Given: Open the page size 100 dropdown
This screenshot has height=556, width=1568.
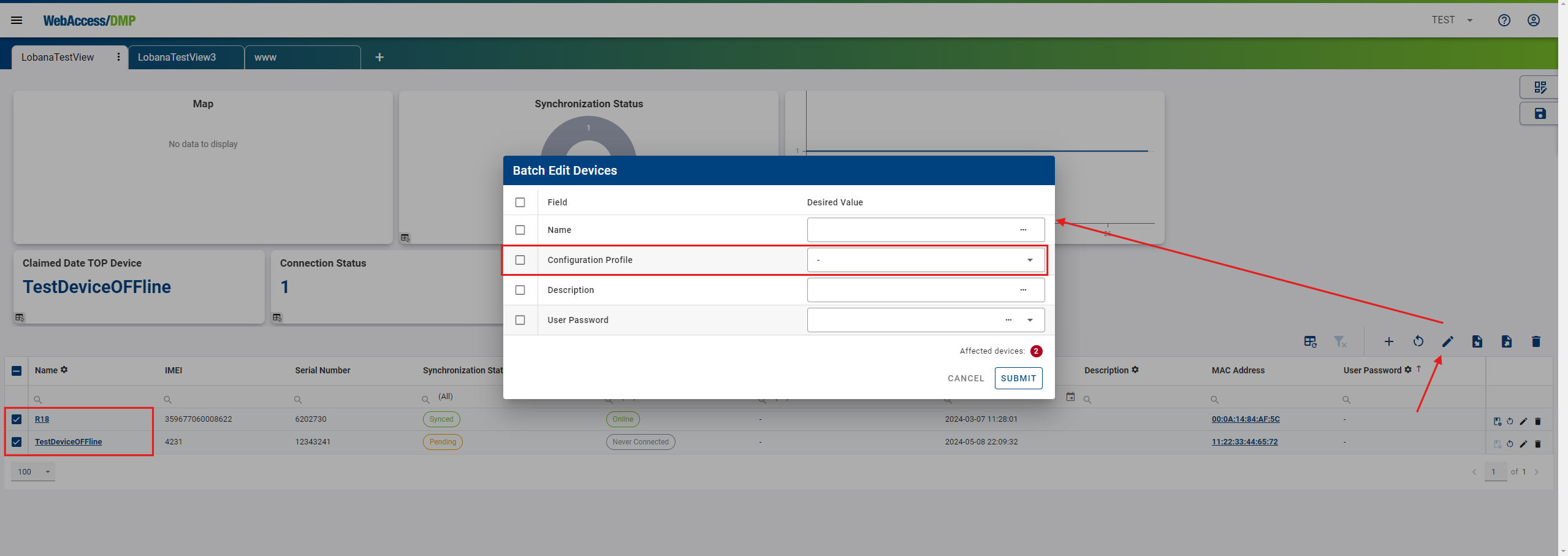Looking at the screenshot, I should point(33,471).
